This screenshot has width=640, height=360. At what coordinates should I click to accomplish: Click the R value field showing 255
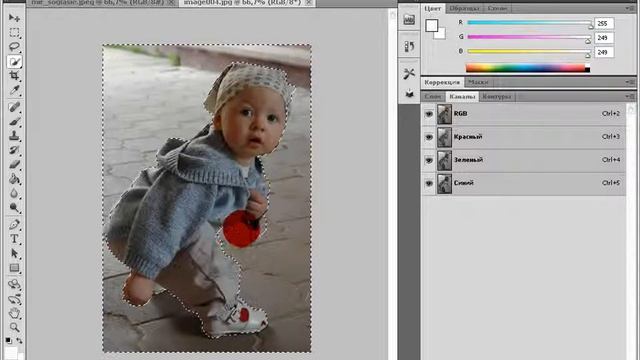click(604, 23)
